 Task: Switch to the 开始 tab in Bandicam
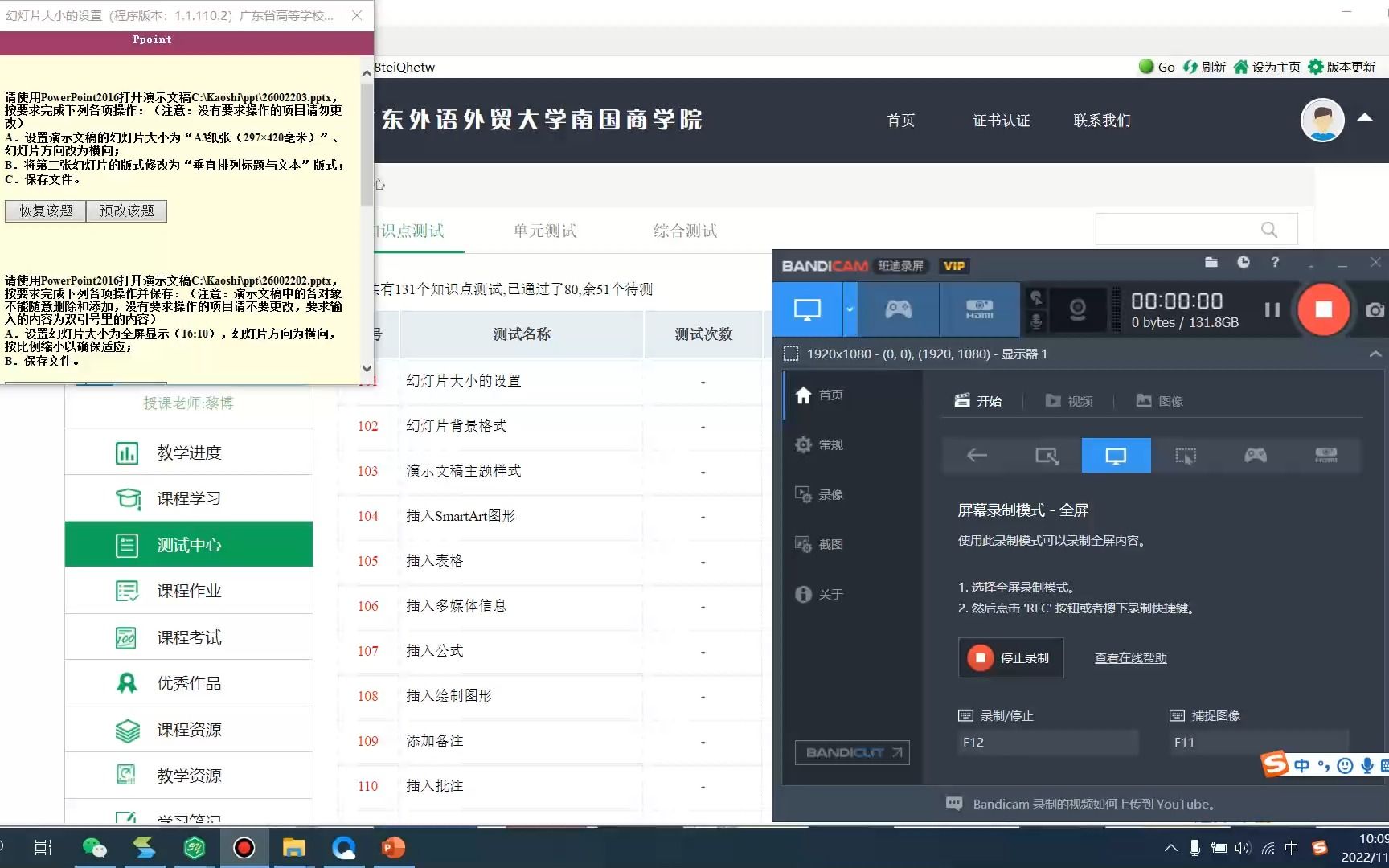click(978, 401)
